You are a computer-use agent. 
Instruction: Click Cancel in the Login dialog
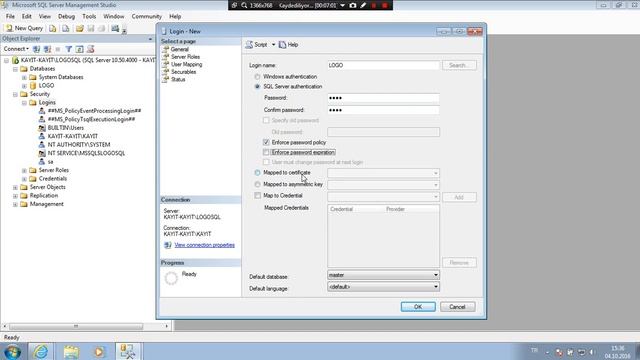point(458,307)
